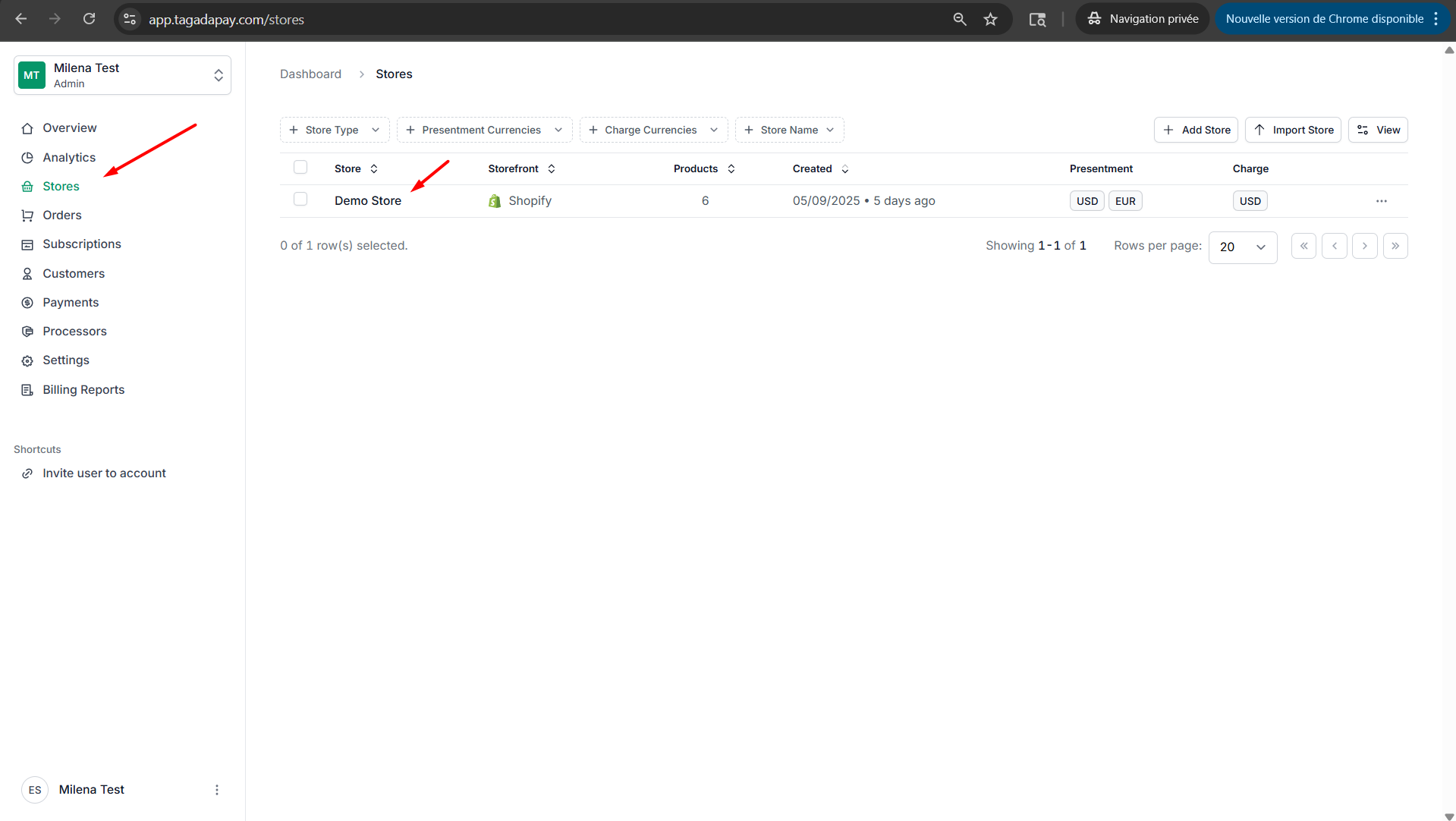Screen dimensions: 1456x821
Task: Sort table by Store column
Action: (357, 168)
